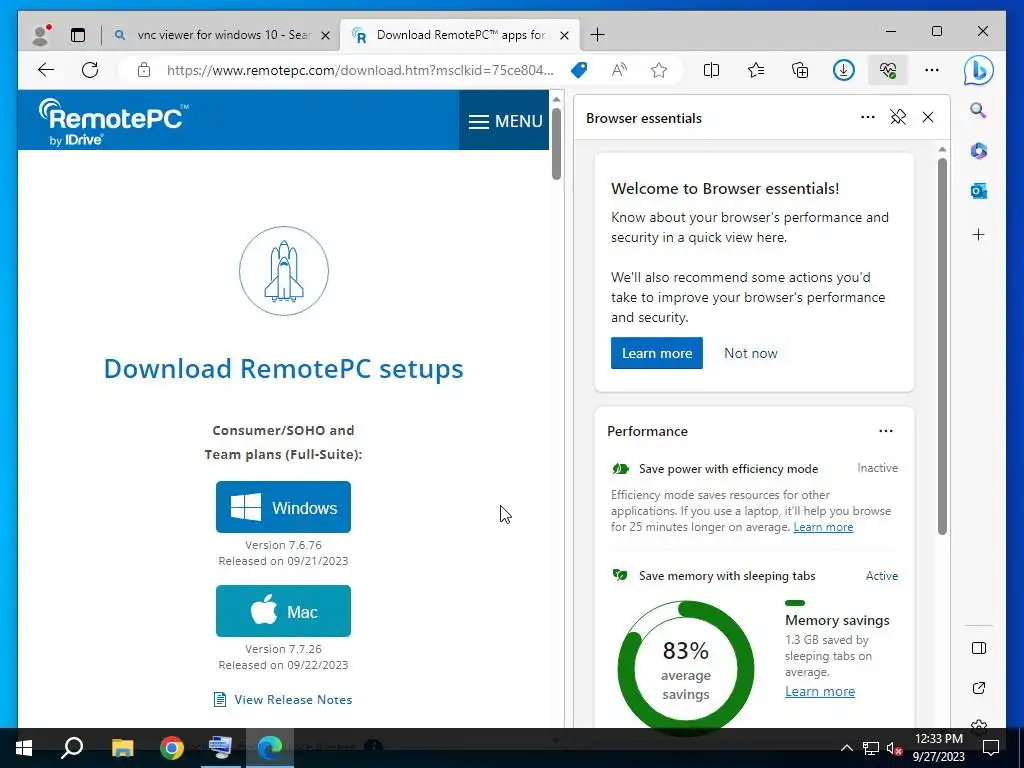Open the shopping price tag icon
Viewport: 1024px width, 768px height.
[579, 70]
